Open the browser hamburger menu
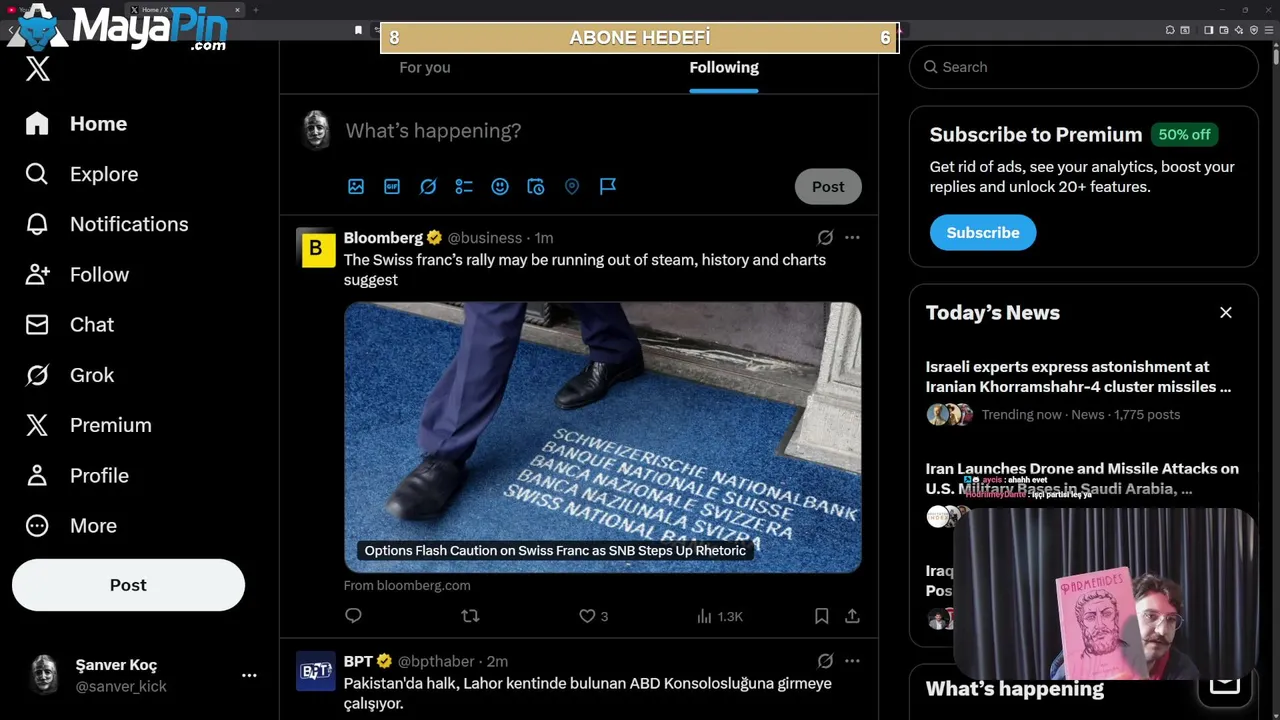The image size is (1280, 720). coord(1269,30)
